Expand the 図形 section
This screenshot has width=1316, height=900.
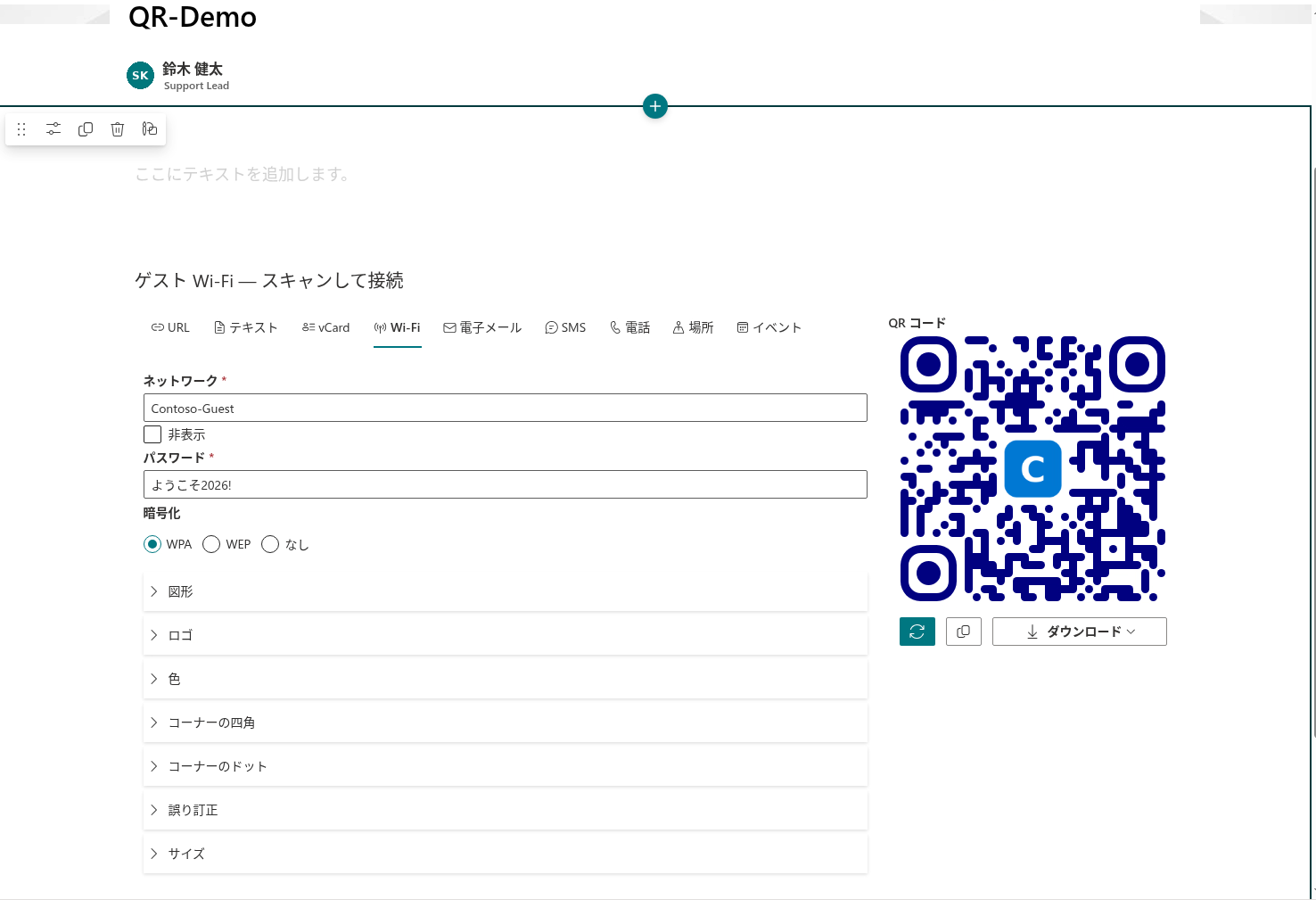[505, 591]
